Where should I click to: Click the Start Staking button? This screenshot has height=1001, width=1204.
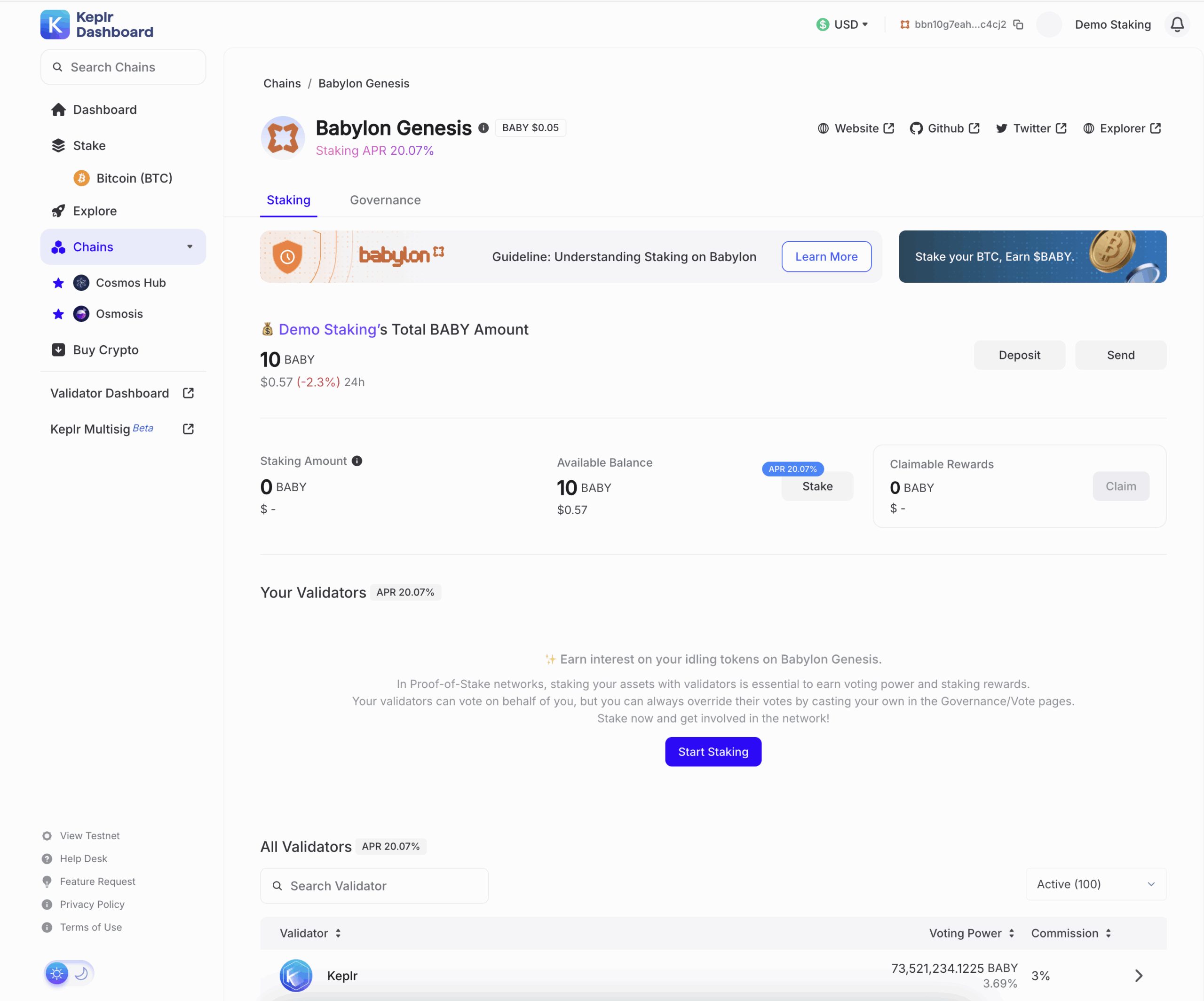[x=713, y=752]
